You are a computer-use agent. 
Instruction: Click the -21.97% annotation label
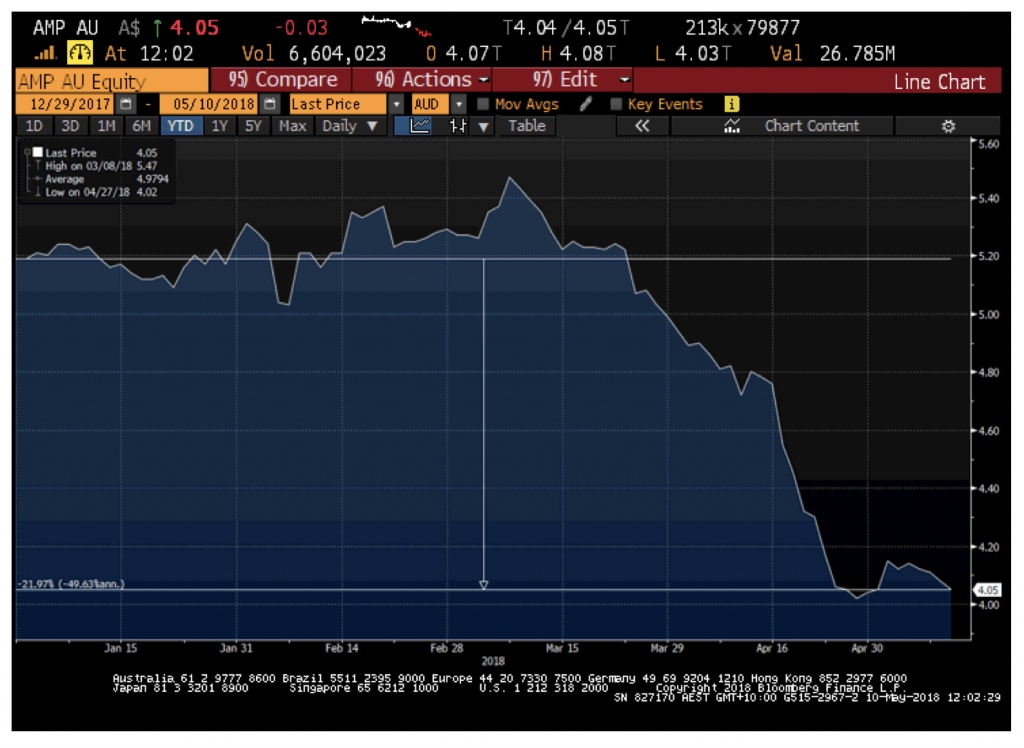(71, 584)
